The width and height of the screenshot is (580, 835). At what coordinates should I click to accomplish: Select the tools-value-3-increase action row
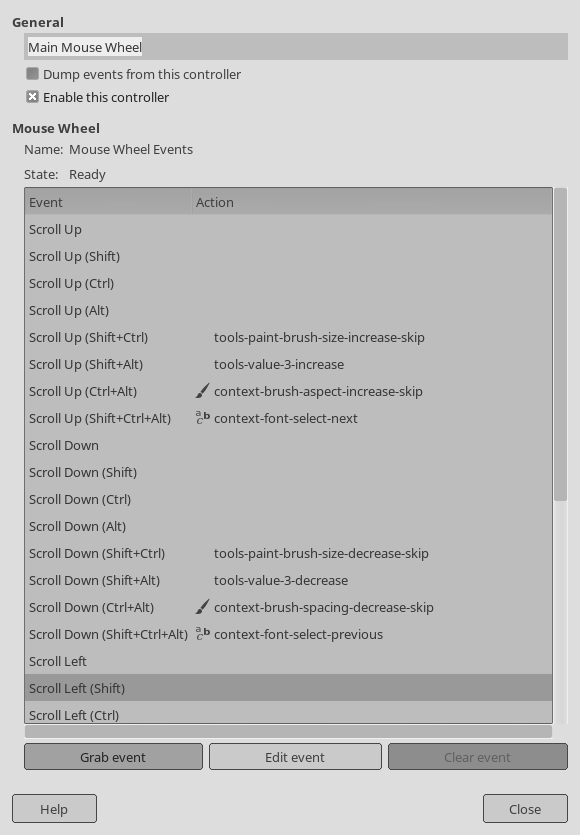(289, 364)
